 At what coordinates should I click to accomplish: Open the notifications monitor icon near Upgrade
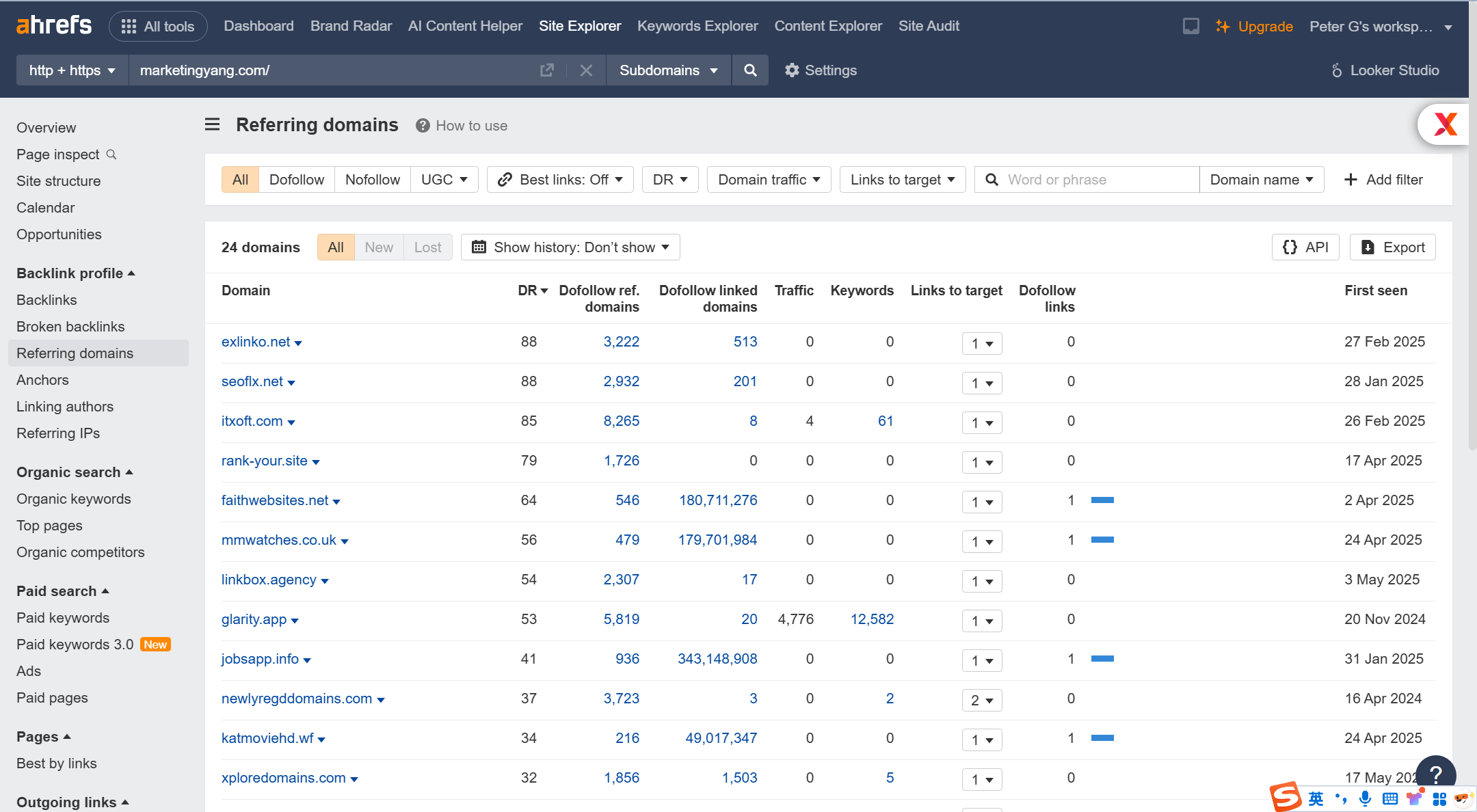pyautogui.click(x=1190, y=26)
